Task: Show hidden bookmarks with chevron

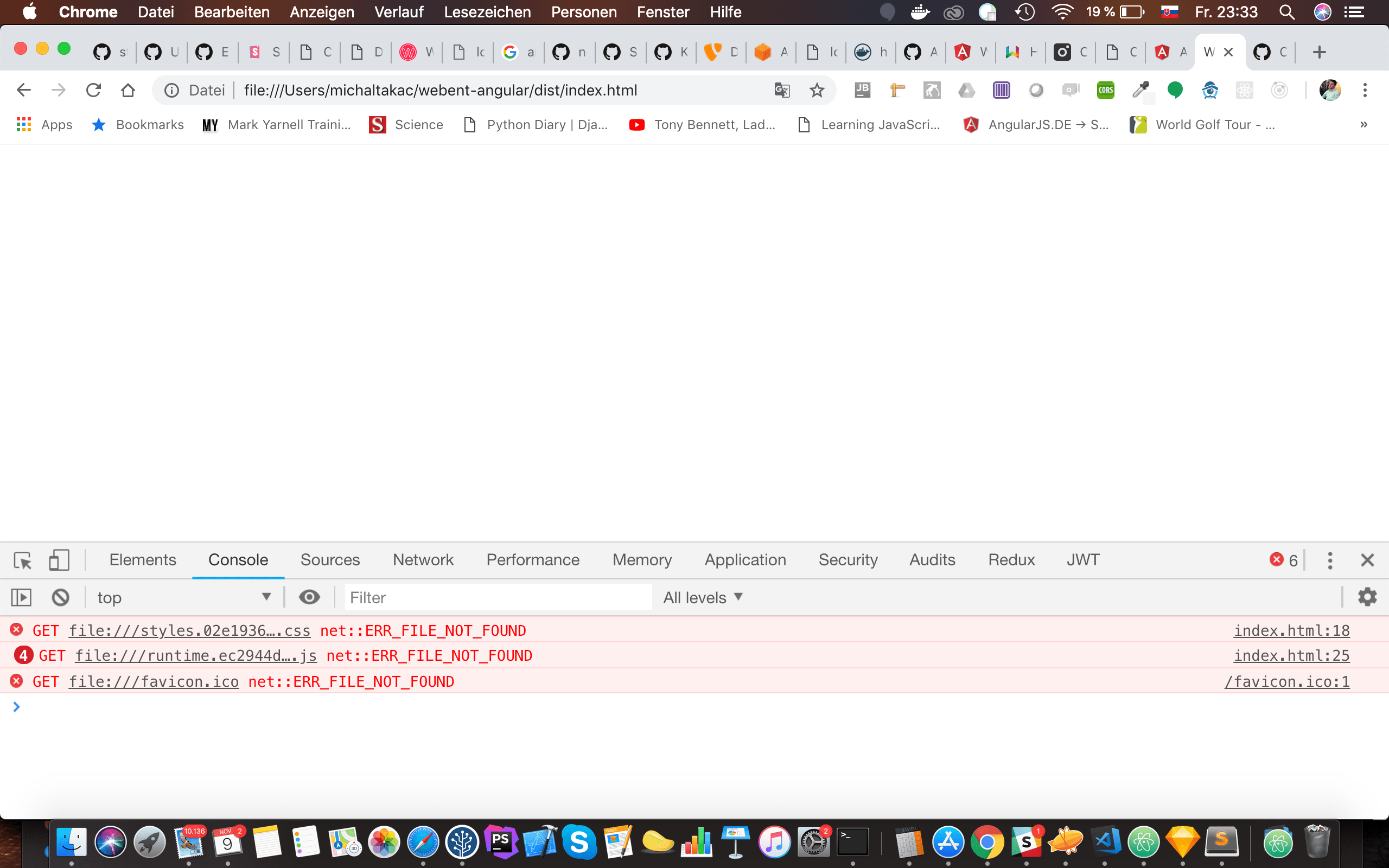Action: 1363,125
